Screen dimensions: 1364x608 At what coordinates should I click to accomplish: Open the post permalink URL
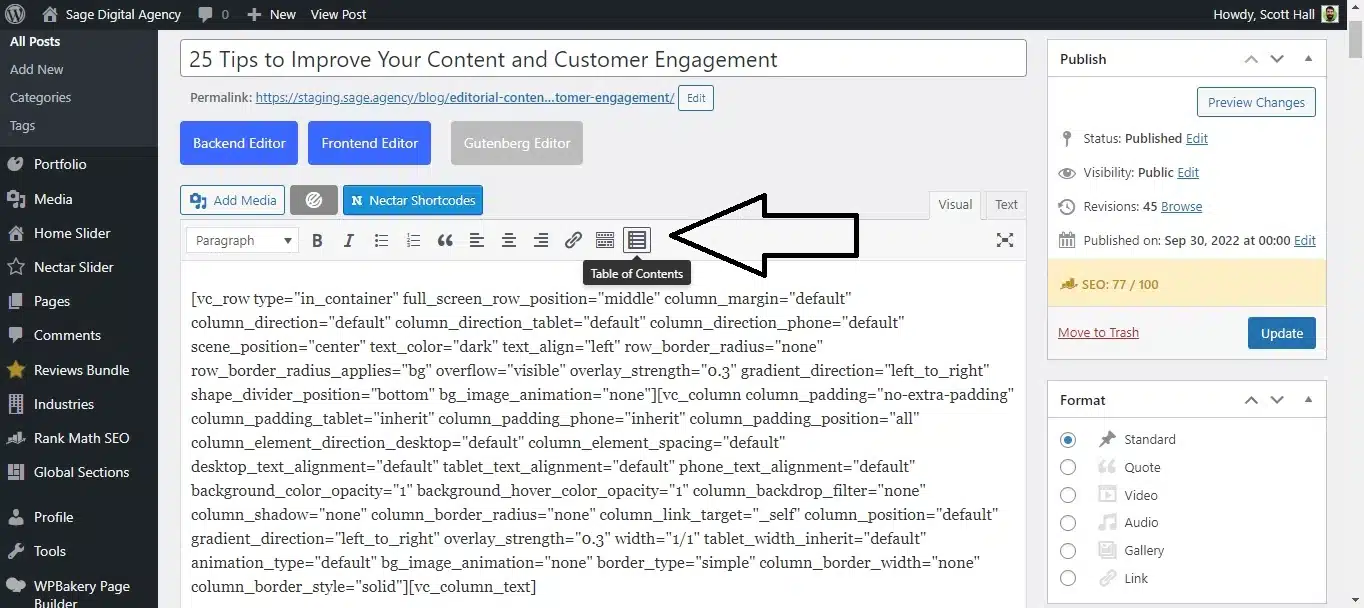pyautogui.click(x=465, y=98)
